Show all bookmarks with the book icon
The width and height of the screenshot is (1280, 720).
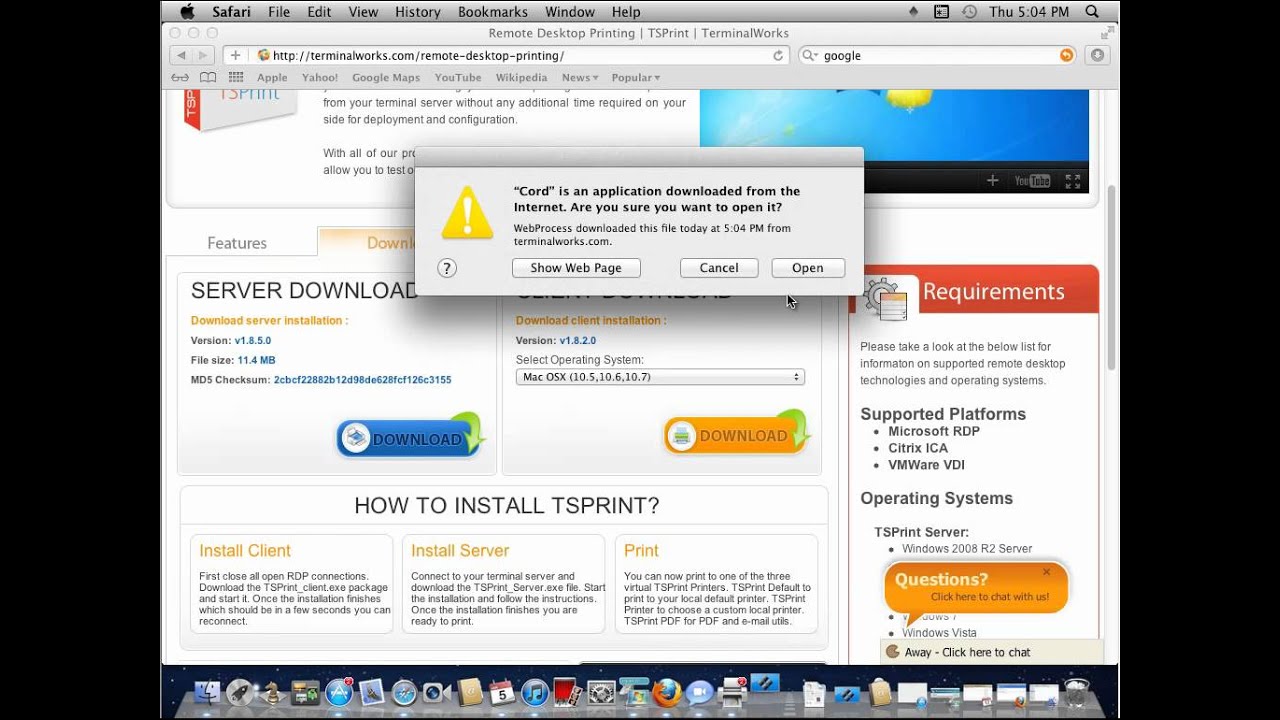tap(208, 77)
